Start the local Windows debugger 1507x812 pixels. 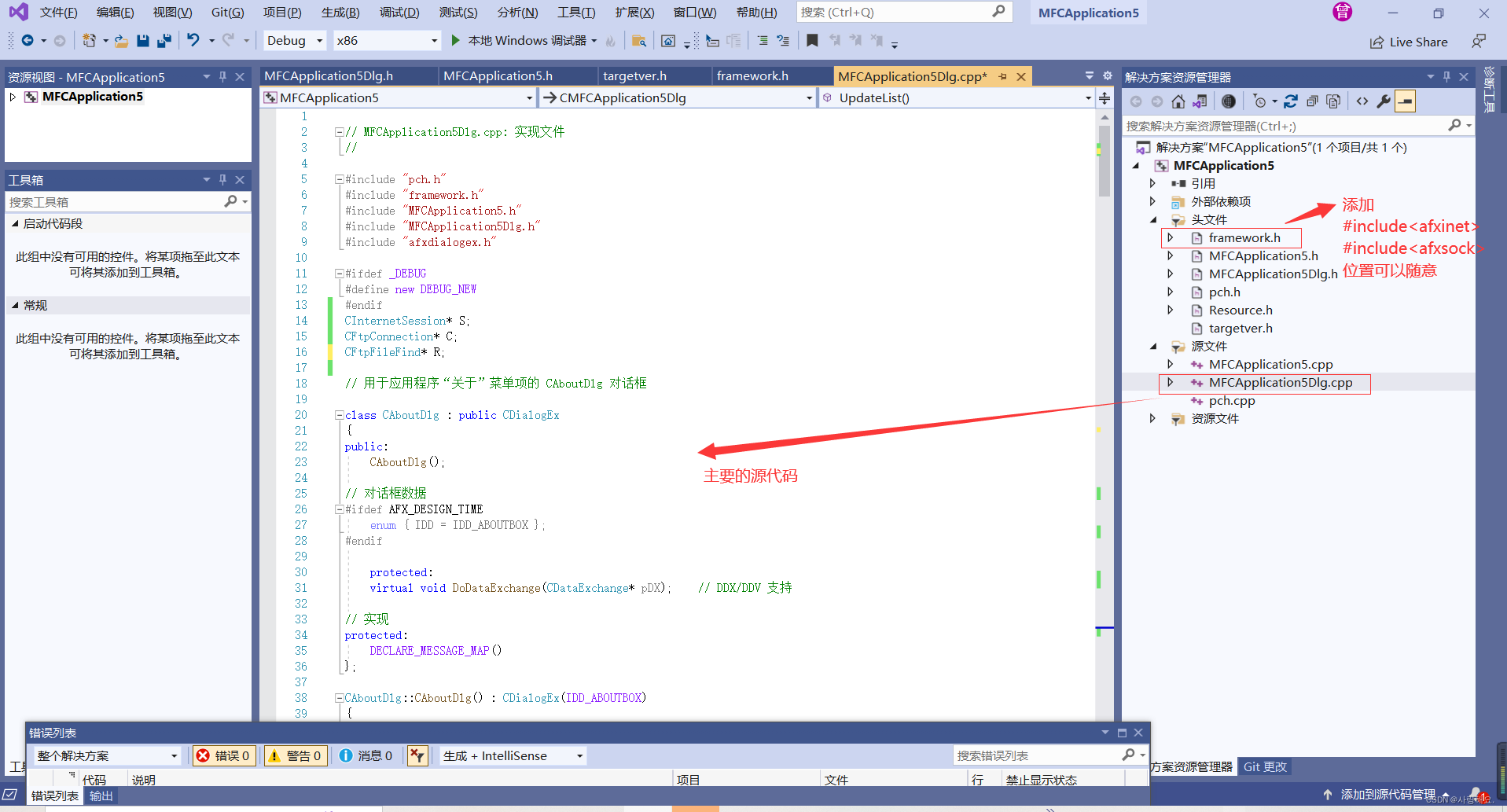pos(525,40)
